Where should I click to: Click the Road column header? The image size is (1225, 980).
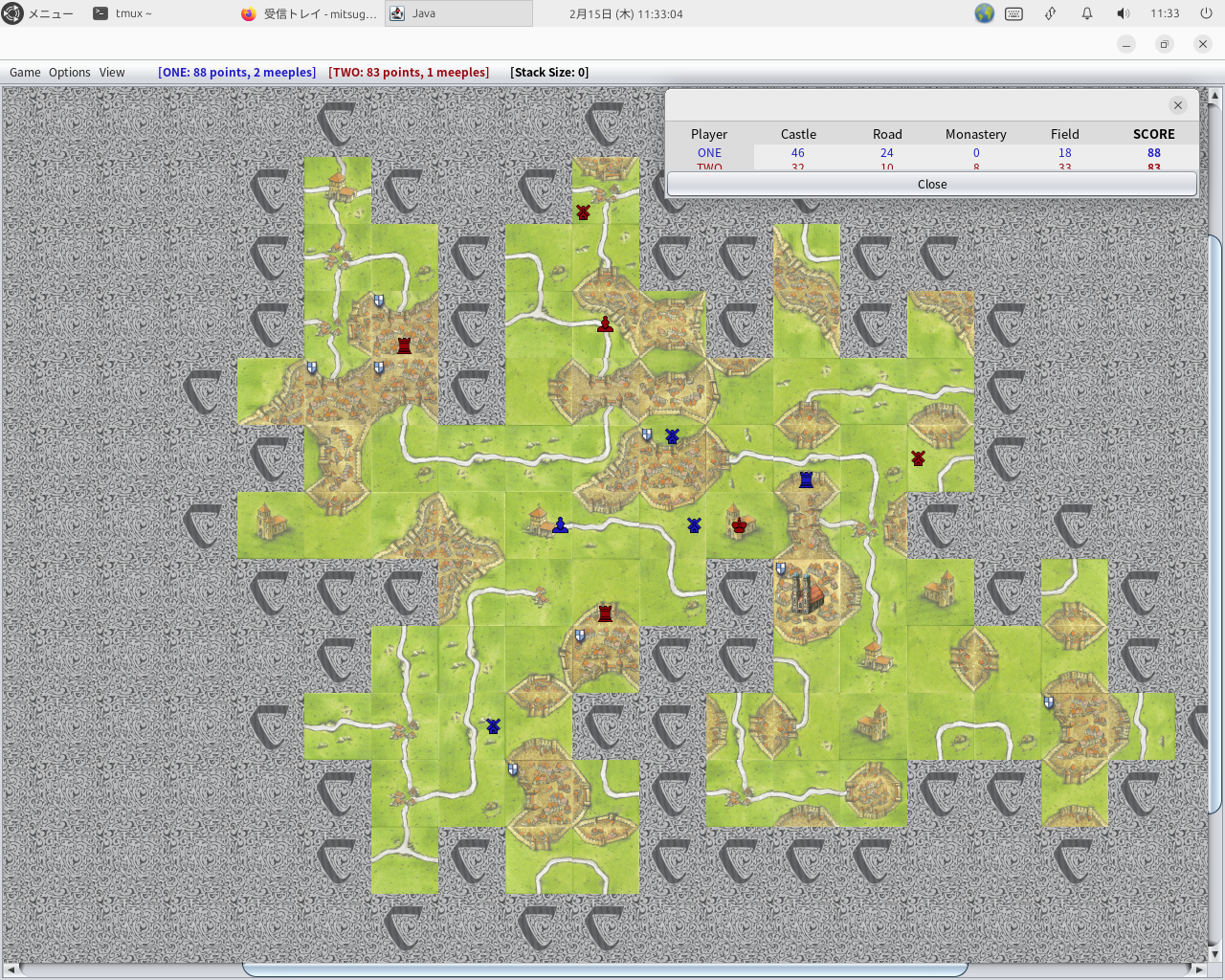tap(887, 134)
